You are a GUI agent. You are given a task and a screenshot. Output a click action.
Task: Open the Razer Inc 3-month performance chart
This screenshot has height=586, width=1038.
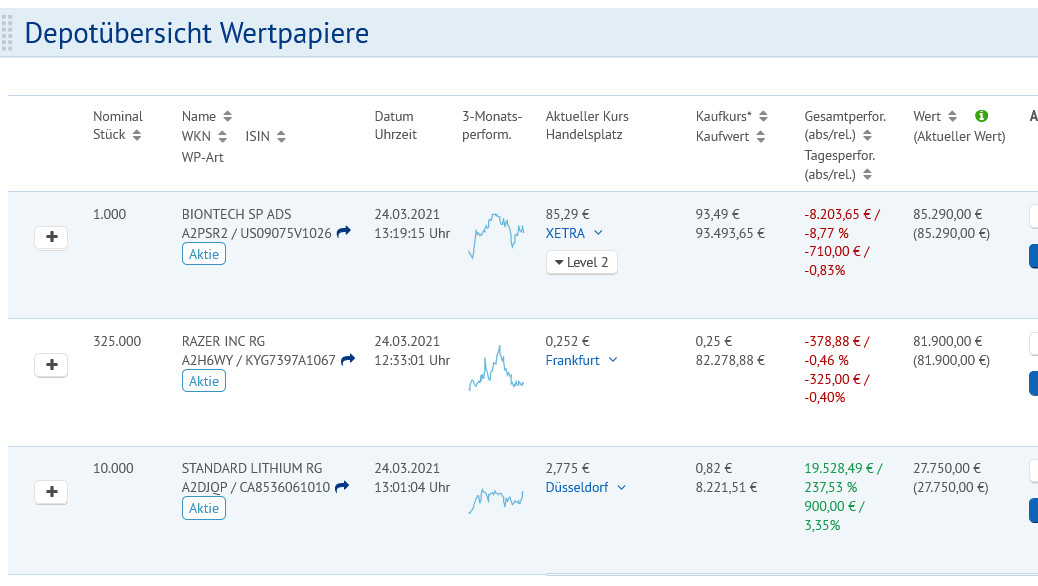[496, 368]
